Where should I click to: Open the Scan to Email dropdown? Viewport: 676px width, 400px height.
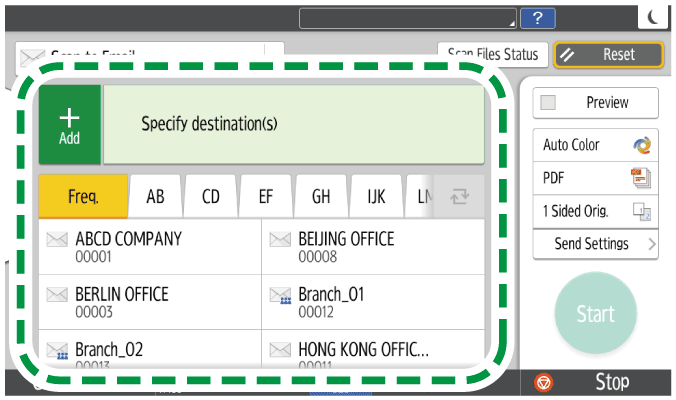150,54
